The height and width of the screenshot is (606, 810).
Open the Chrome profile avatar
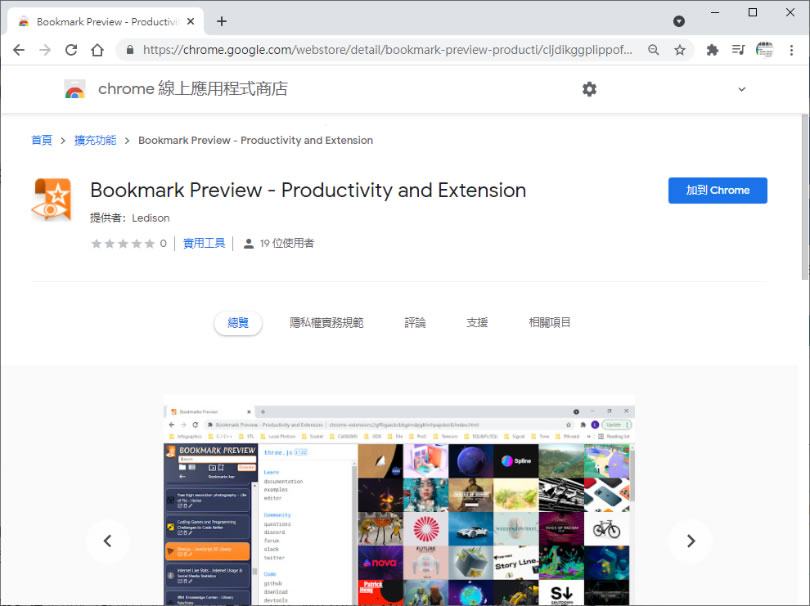tap(765, 50)
